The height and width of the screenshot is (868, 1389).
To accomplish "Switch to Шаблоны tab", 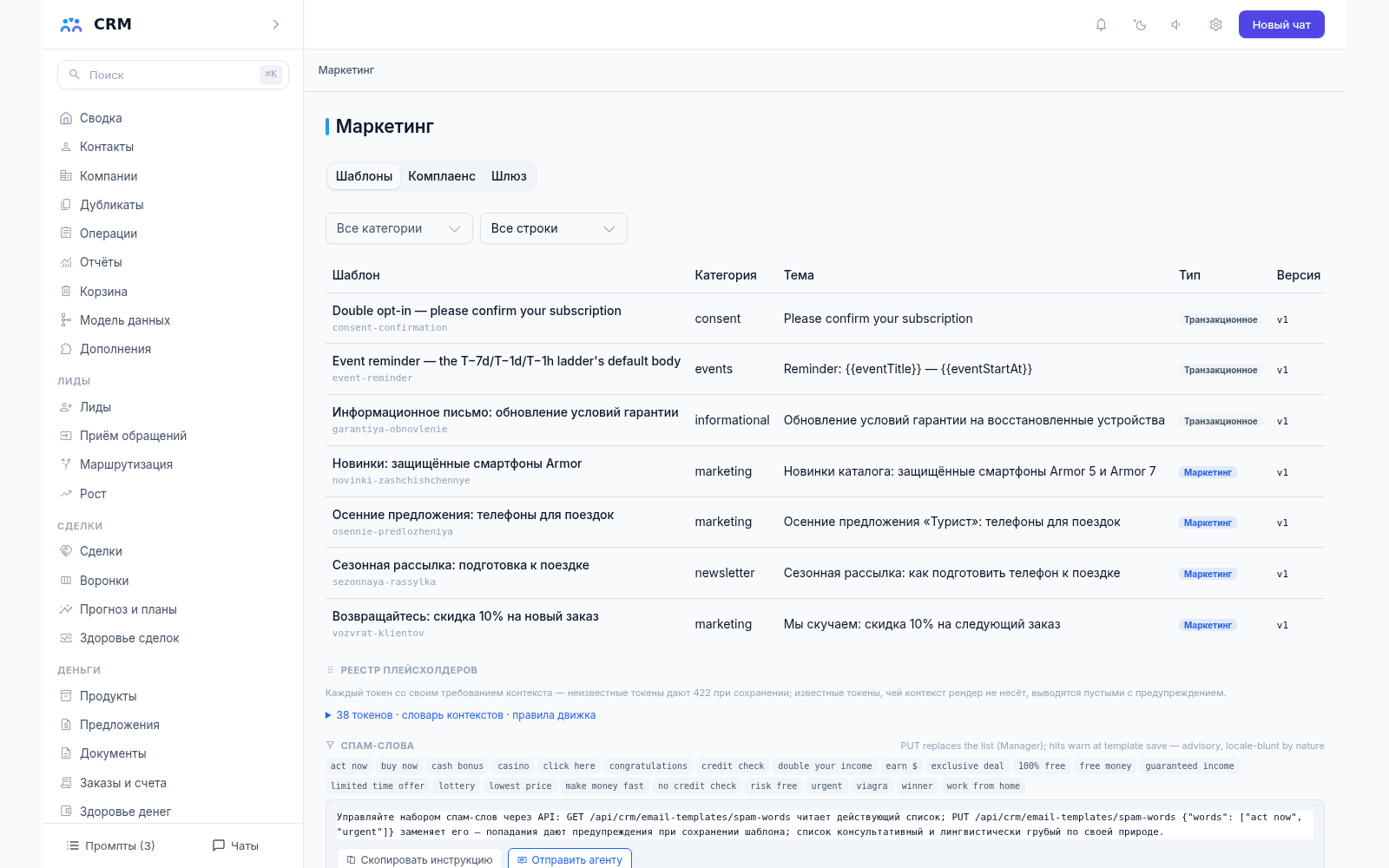I will pos(364,176).
